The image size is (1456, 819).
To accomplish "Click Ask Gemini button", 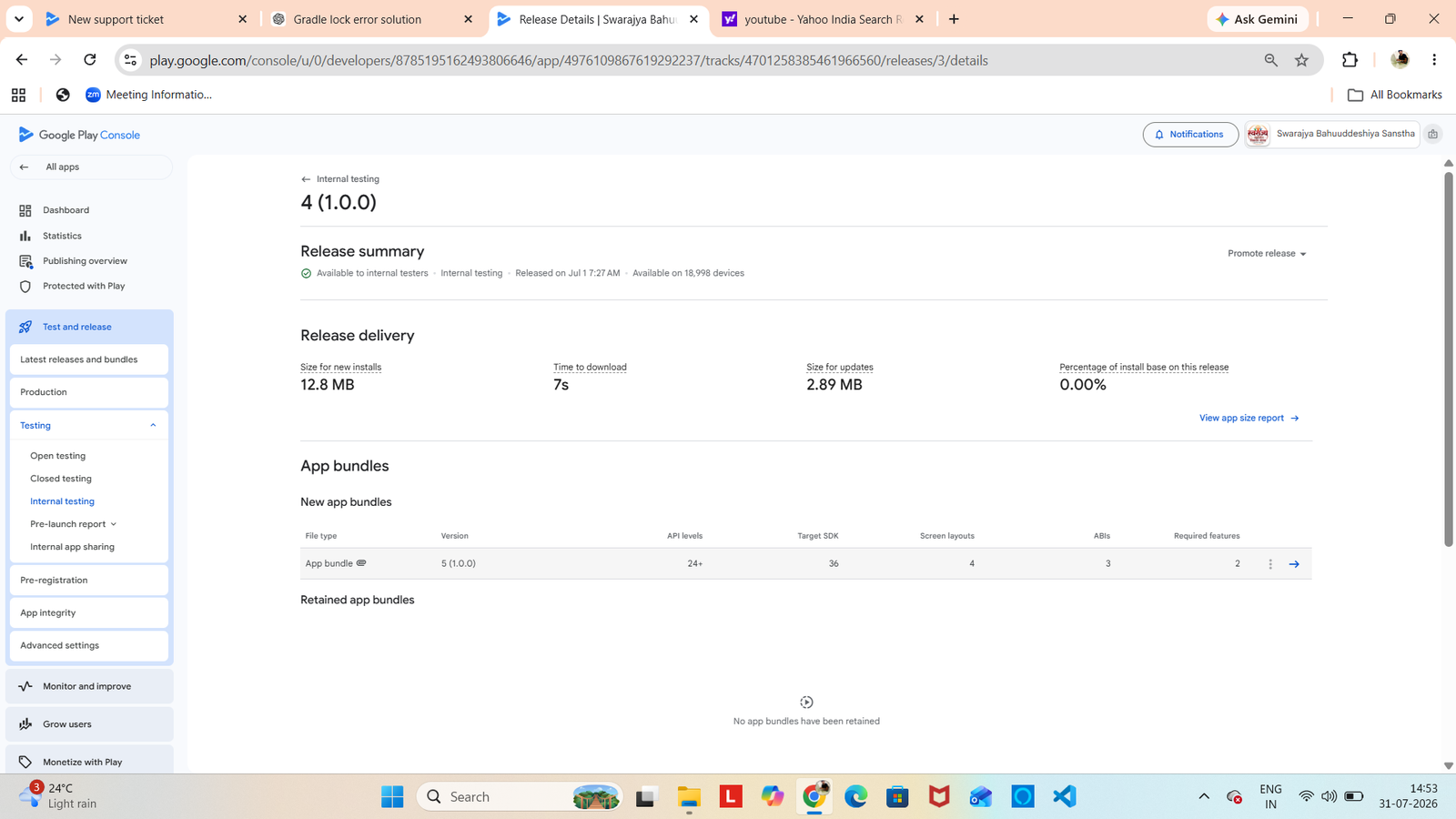I will click(x=1258, y=19).
